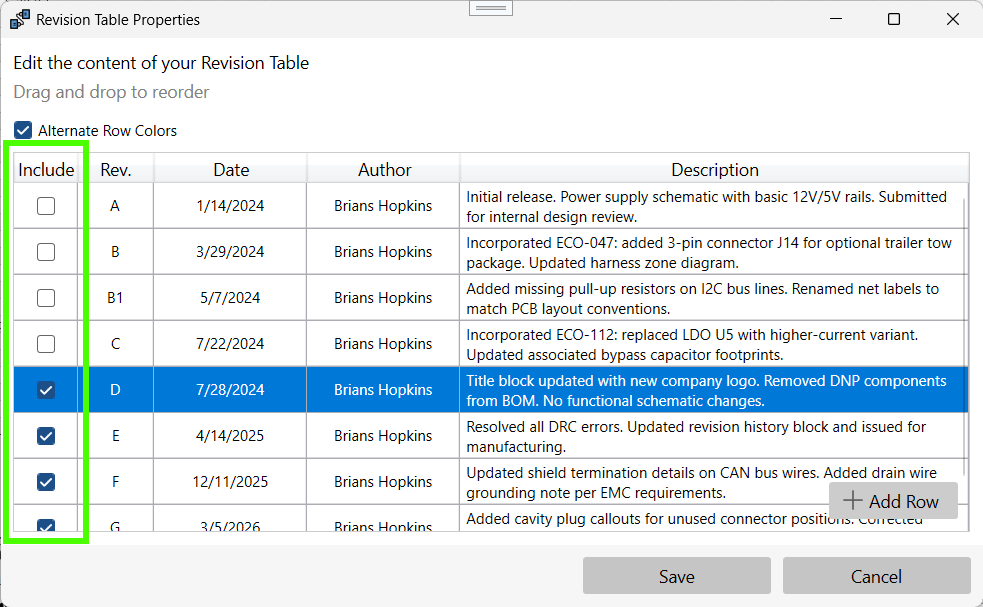Add a new row with Add Row
This screenshot has width=983, height=607.
pos(893,500)
